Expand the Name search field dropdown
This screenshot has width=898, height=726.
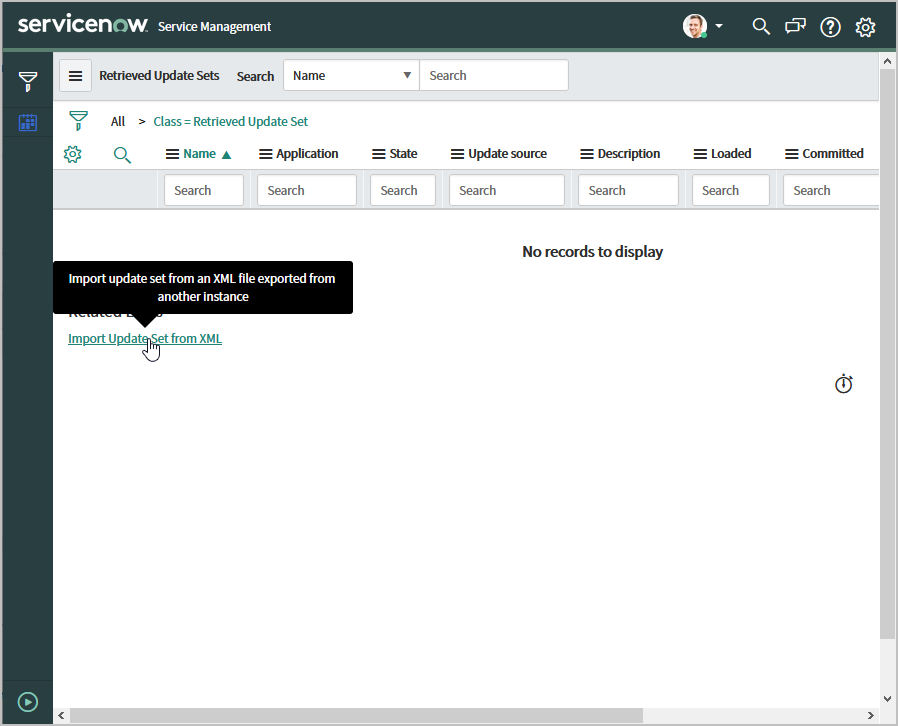(351, 75)
